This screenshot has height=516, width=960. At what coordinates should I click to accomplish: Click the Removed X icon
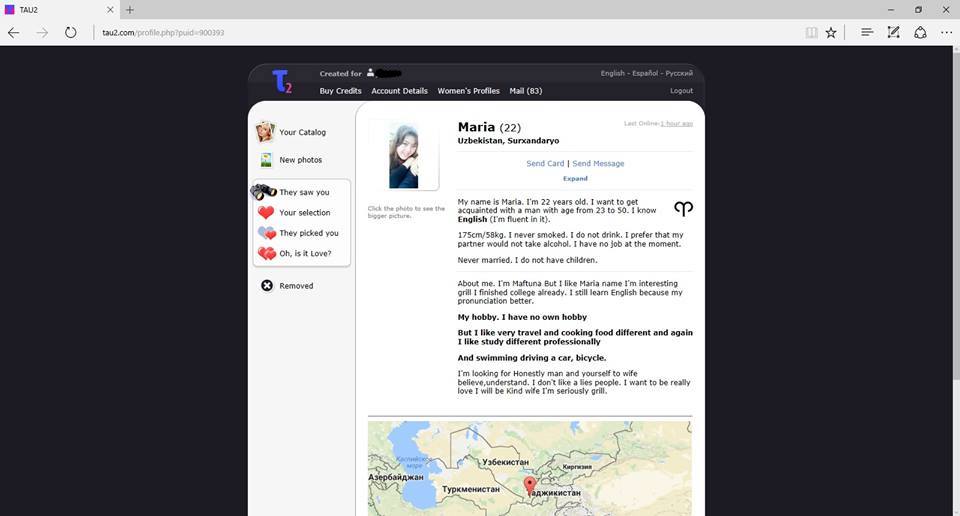tap(267, 286)
